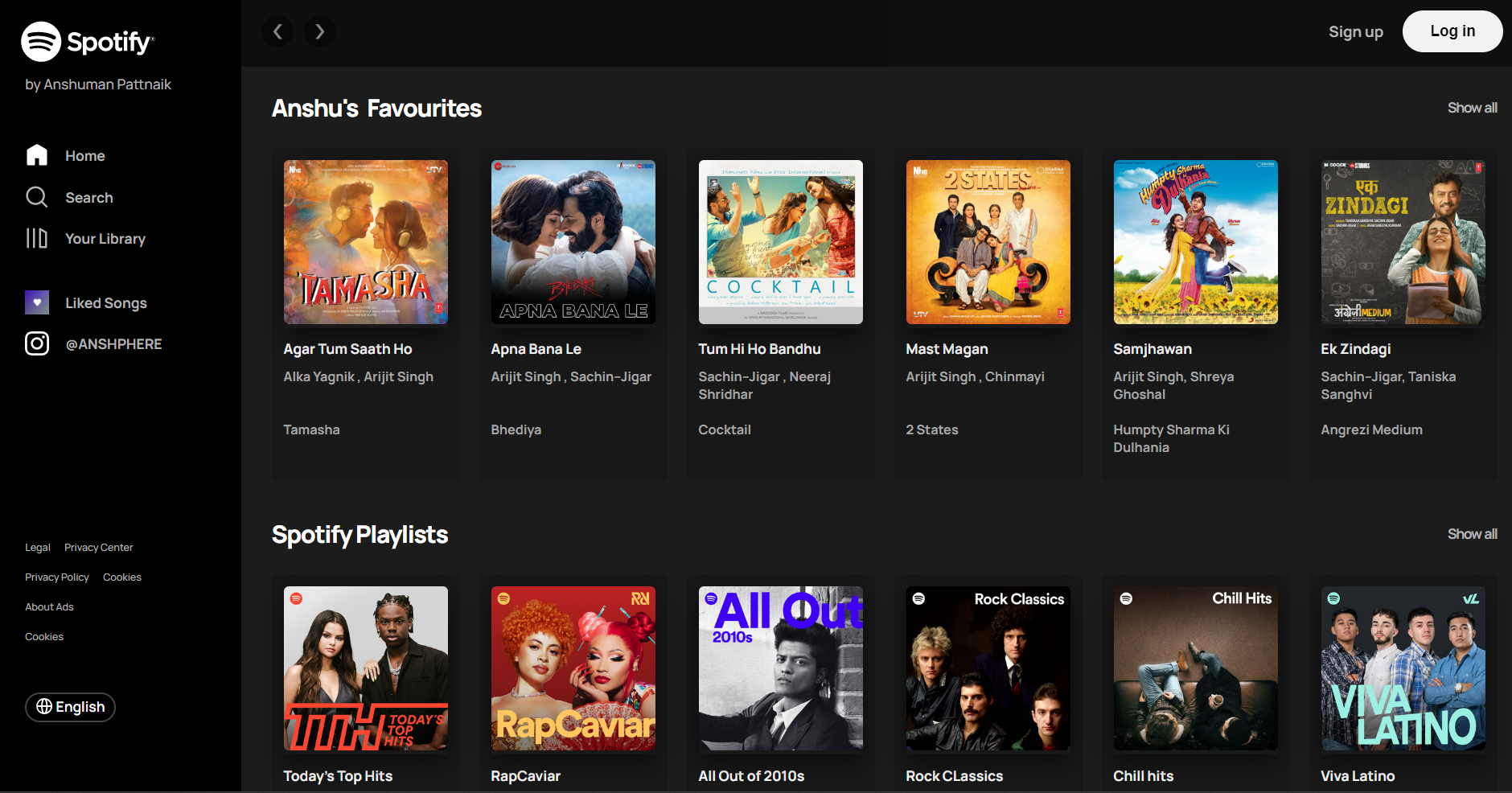
Task: Select the Search menu item label
Action: [89, 198]
